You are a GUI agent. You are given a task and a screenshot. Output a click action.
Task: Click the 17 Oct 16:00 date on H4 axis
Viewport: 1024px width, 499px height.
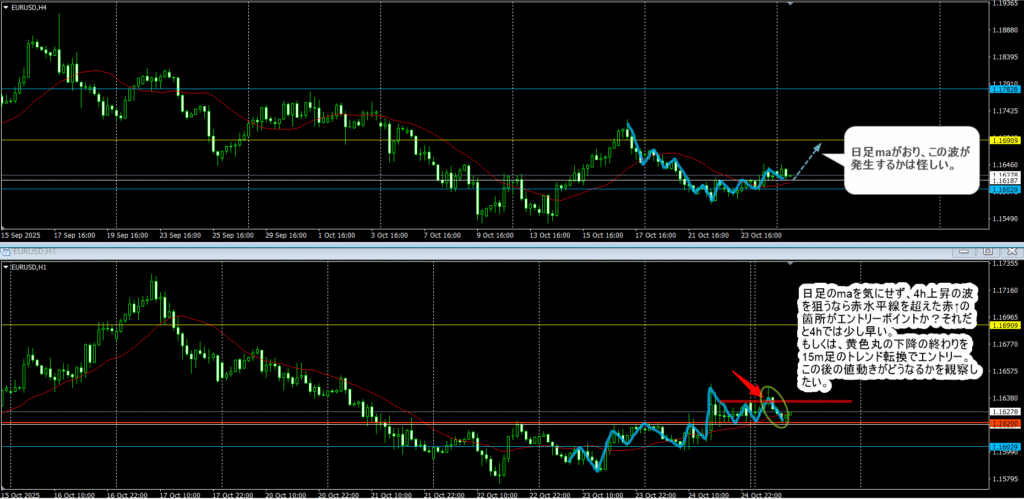(653, 236)
